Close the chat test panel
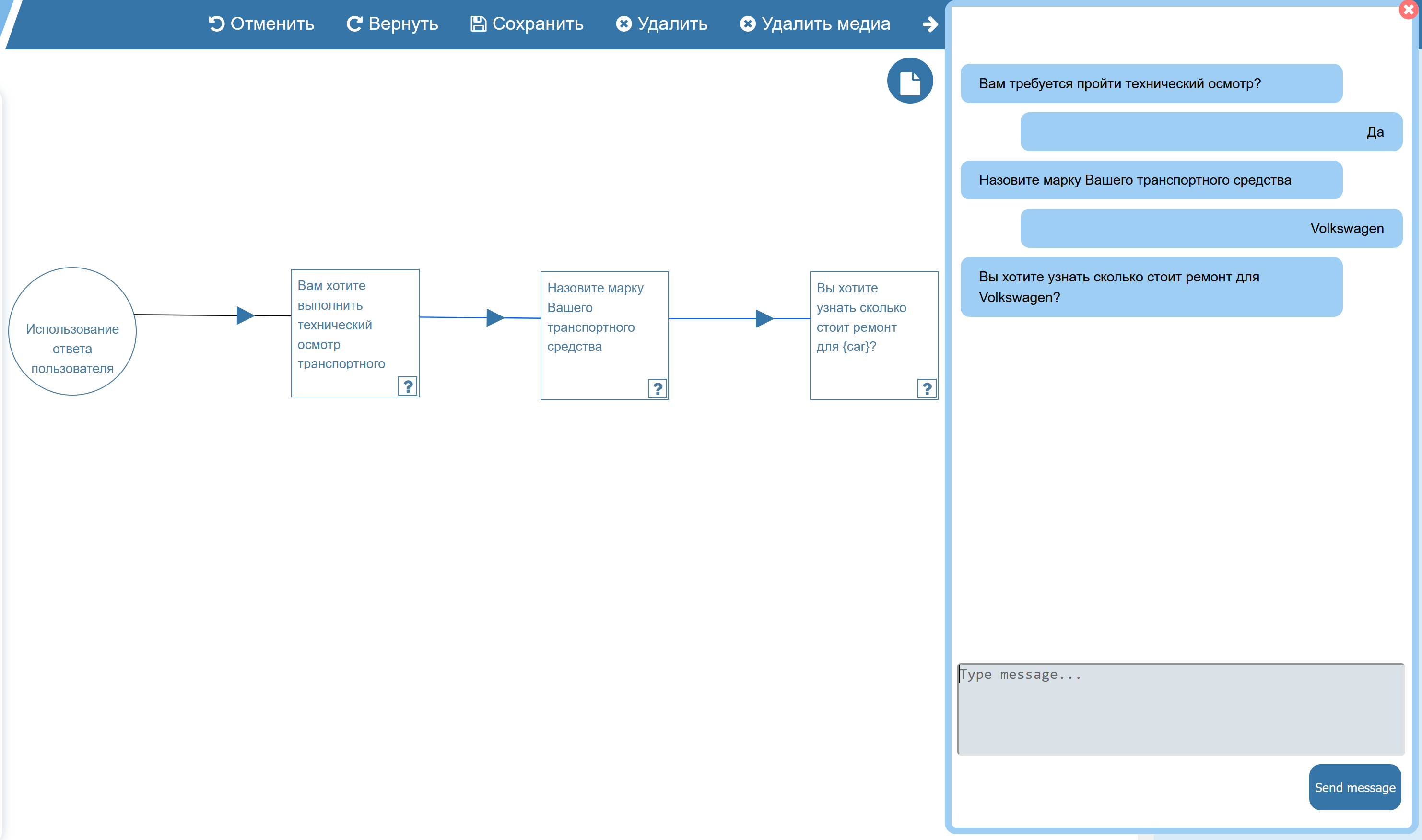 click(x=1409, y=10)
